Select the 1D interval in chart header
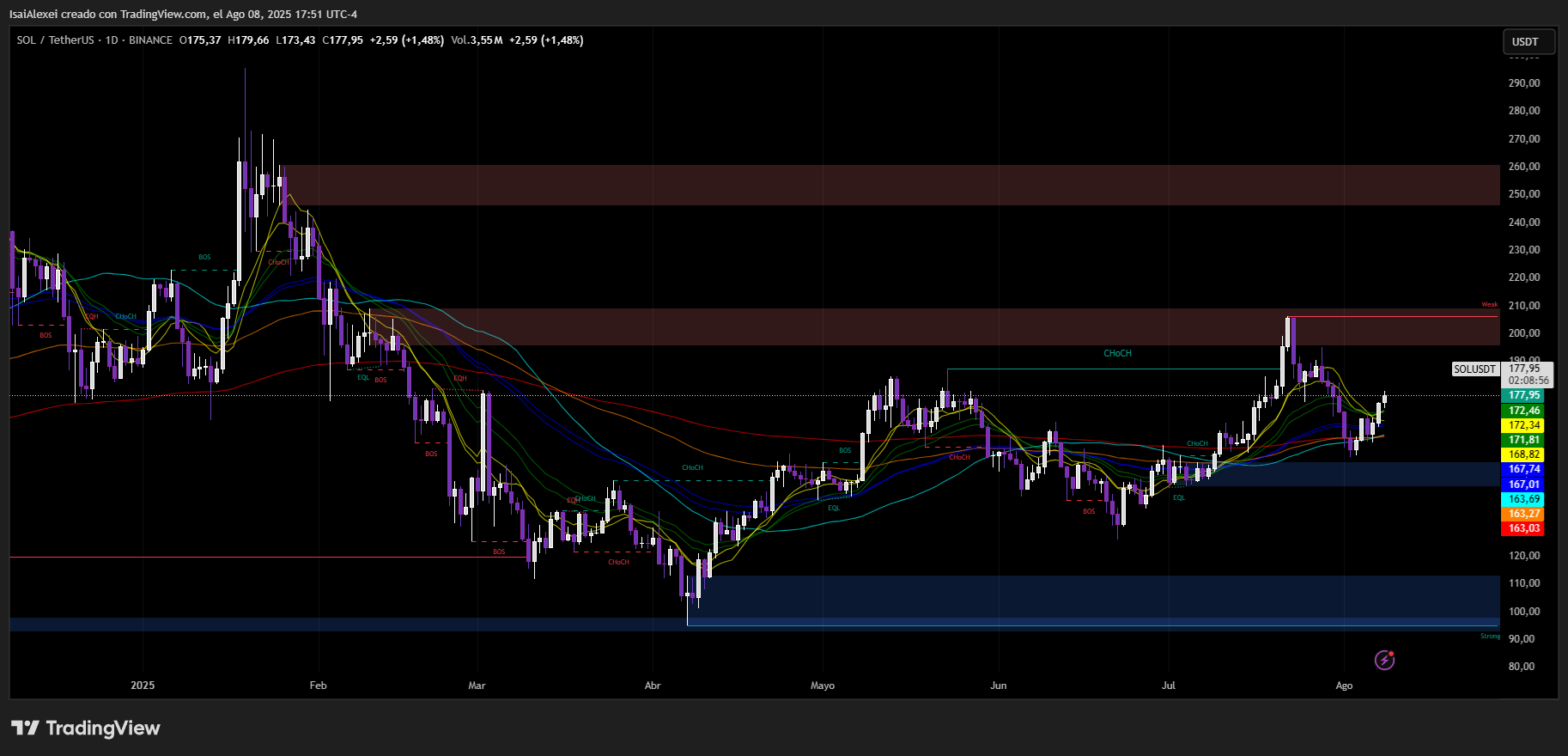The height and width of the screenshot is (756, 1568). click(112, 40)
